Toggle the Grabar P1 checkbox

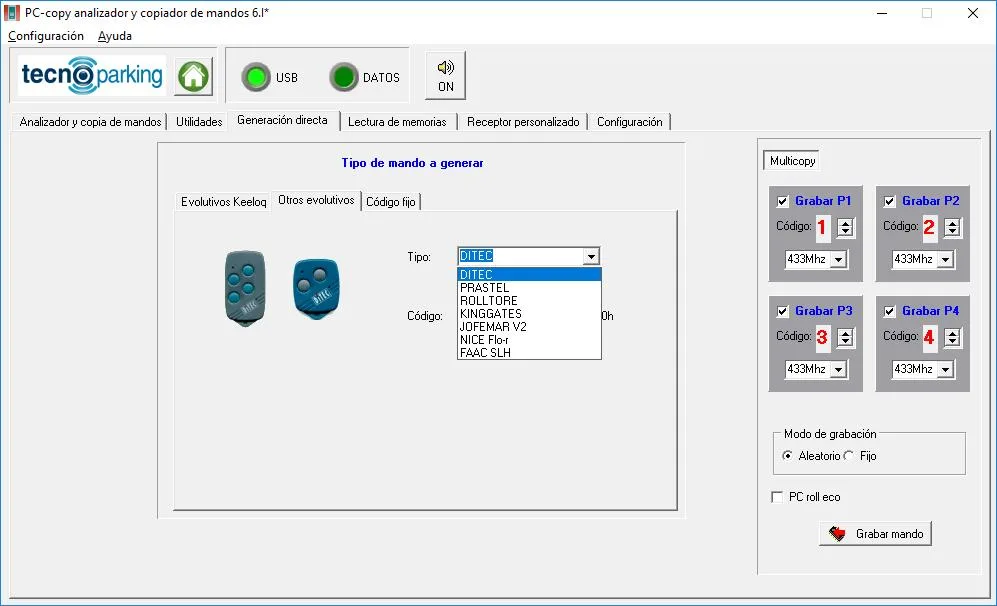click(x=783, y=202)
